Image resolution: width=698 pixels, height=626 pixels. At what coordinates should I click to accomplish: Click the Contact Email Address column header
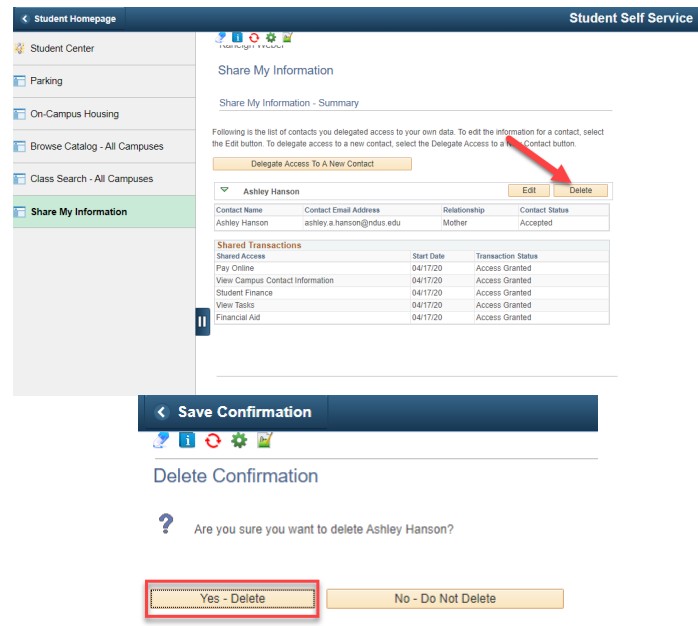point(342,210)
